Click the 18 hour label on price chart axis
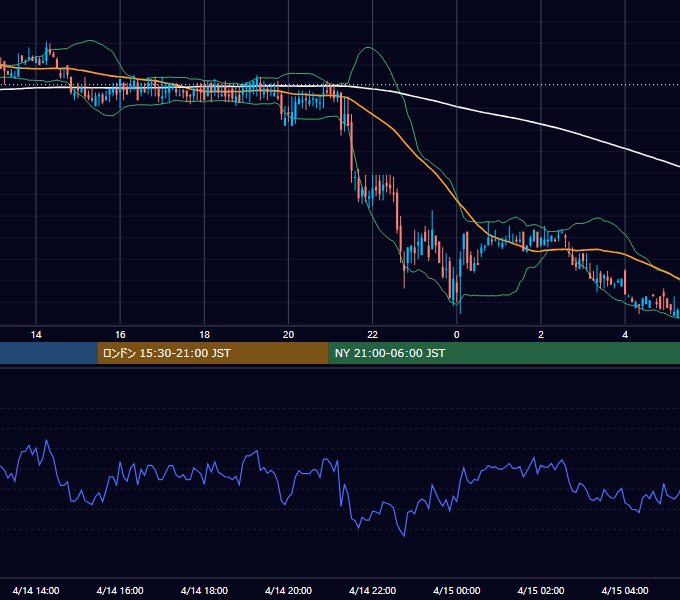 [x=204, y=335]
